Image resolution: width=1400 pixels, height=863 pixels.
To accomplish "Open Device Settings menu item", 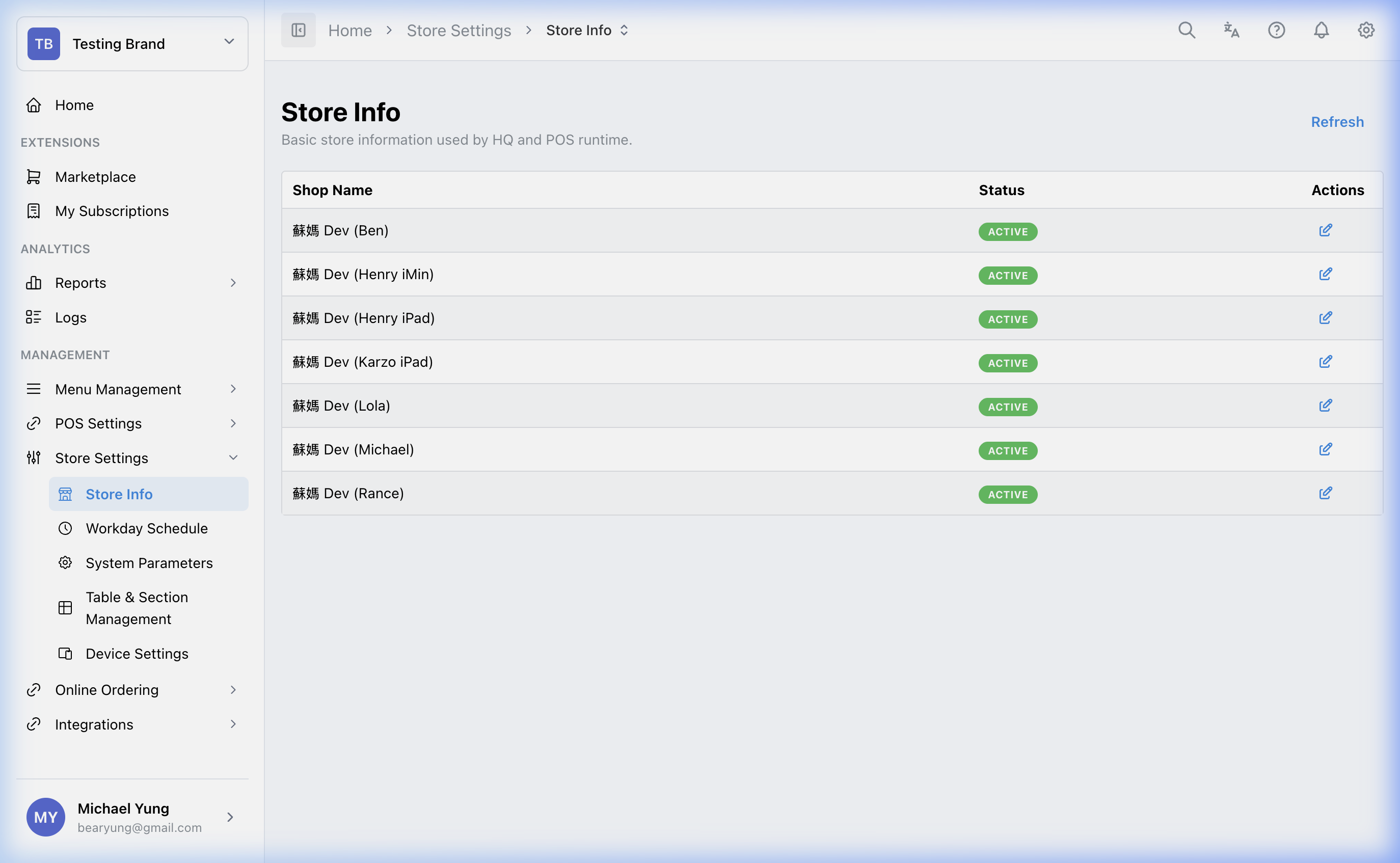I will point(137,654).
